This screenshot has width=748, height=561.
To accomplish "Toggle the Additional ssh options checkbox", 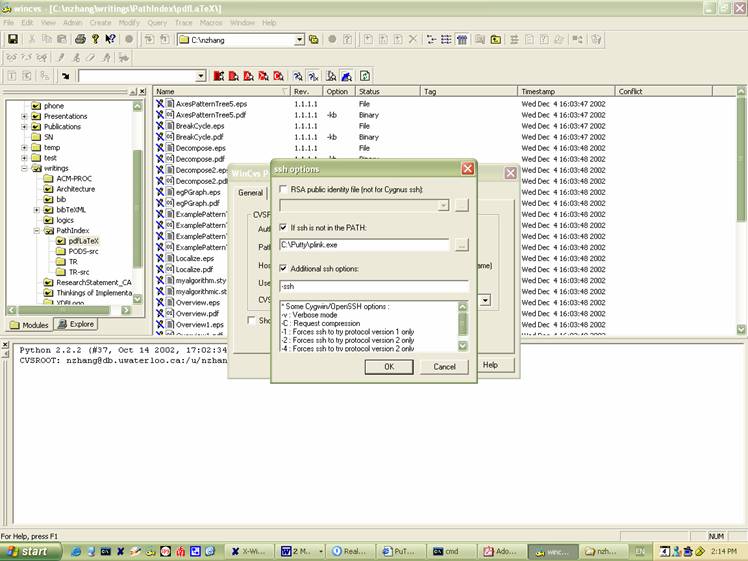I will 284,268.
